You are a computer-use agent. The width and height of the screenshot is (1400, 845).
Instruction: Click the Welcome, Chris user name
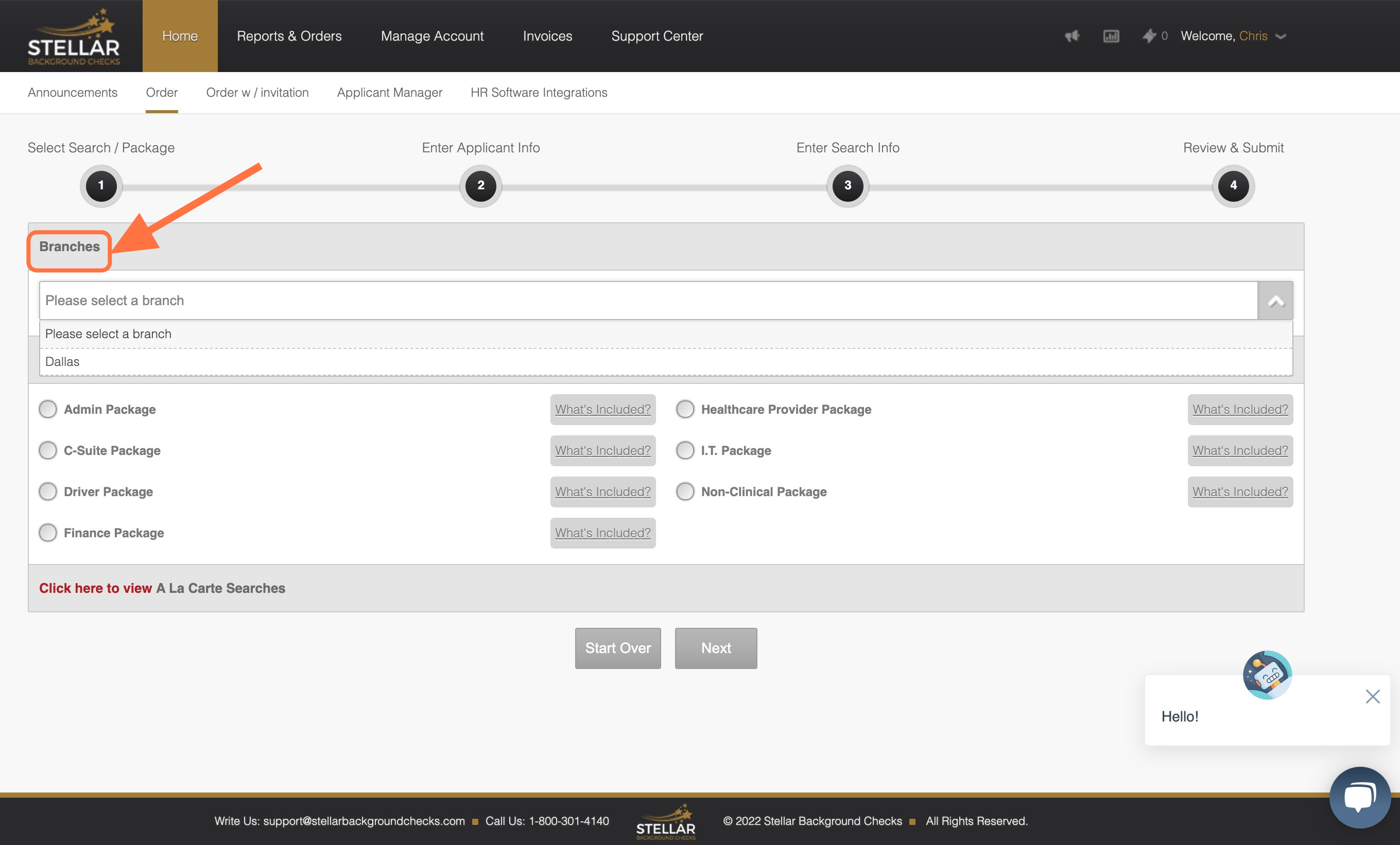click(1253, 36)
